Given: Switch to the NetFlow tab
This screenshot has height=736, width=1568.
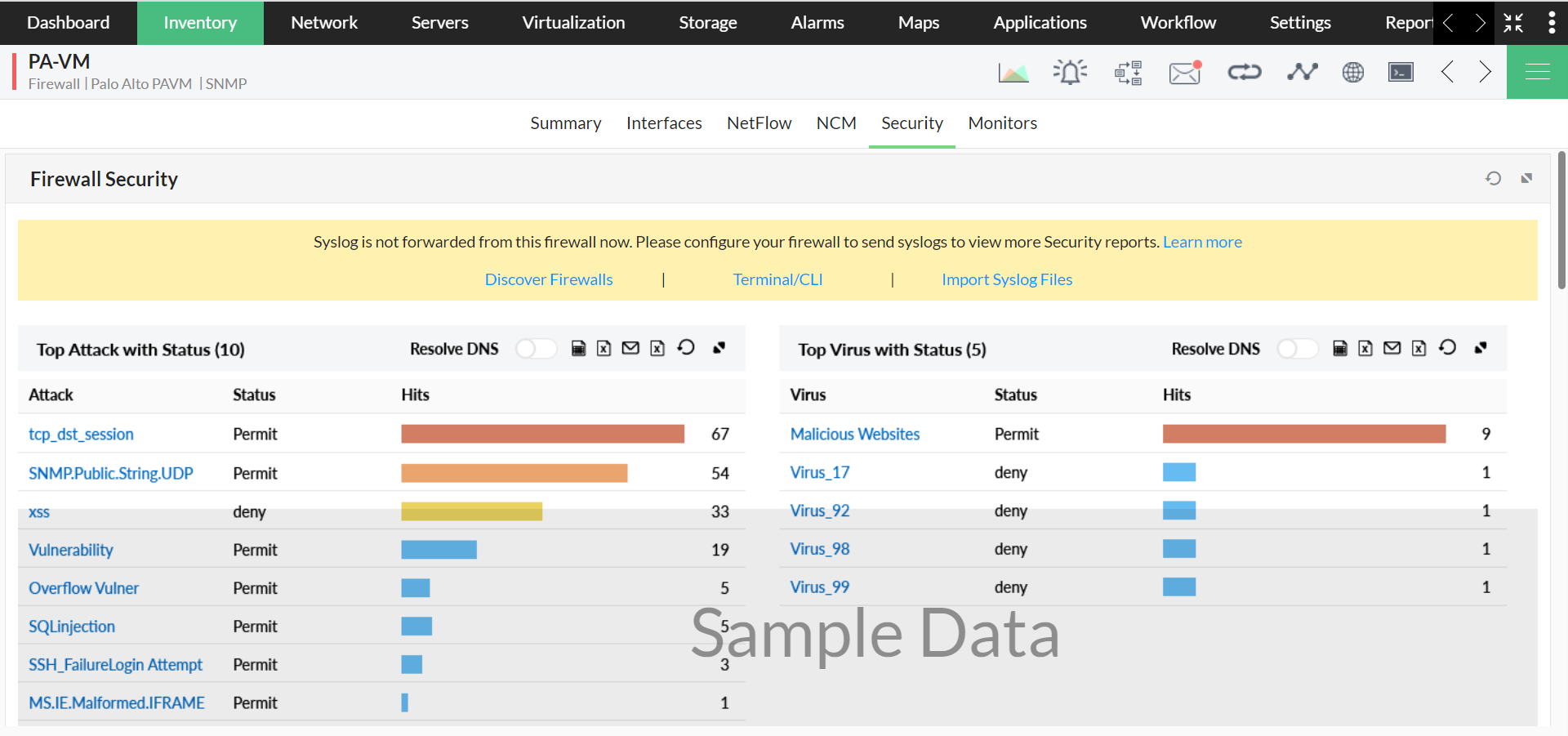Looking at the screenshot, I should 759,123.
